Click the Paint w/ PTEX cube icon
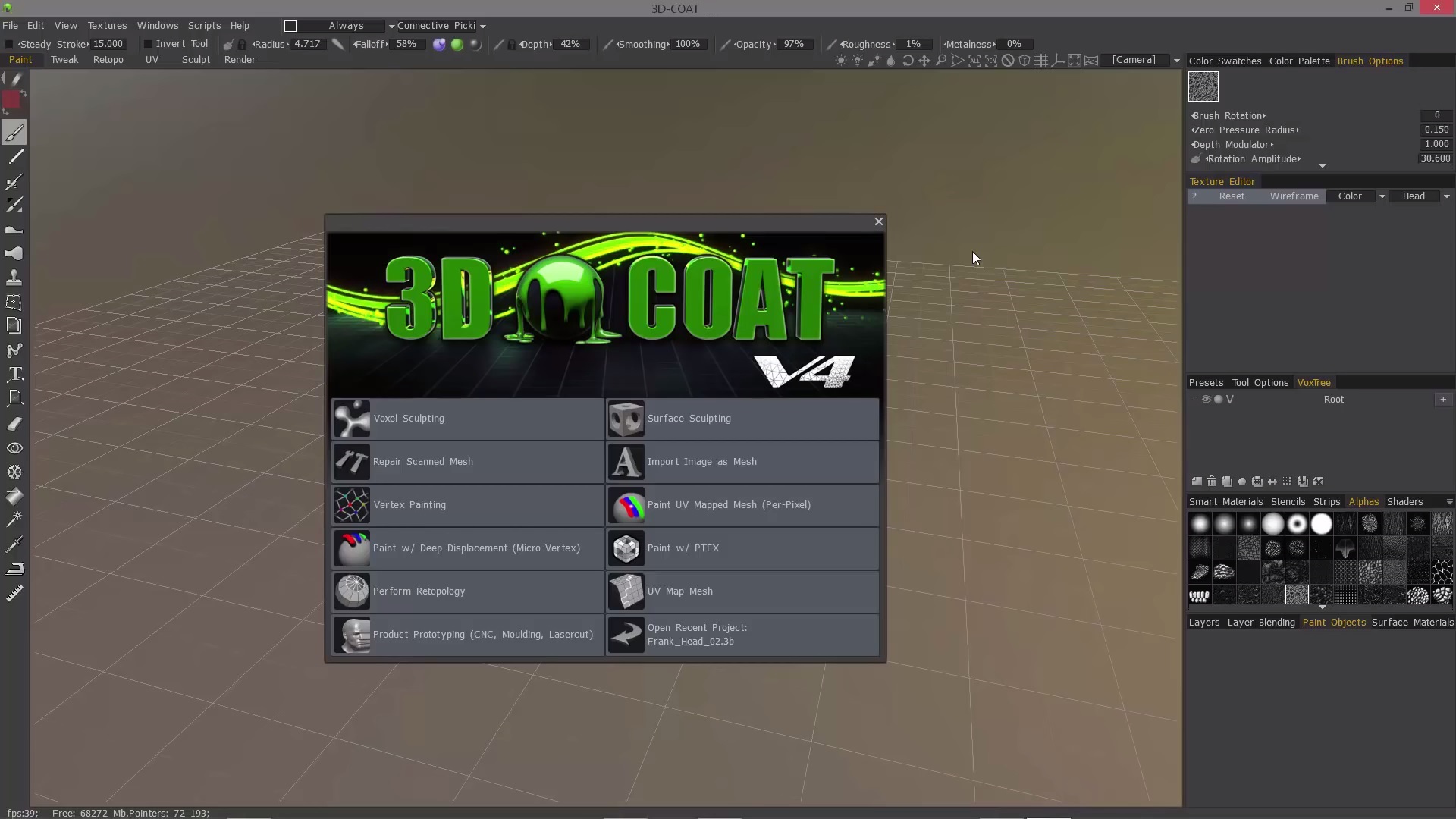Screen dimensions: 1456x819 click(x=626, y=548)
